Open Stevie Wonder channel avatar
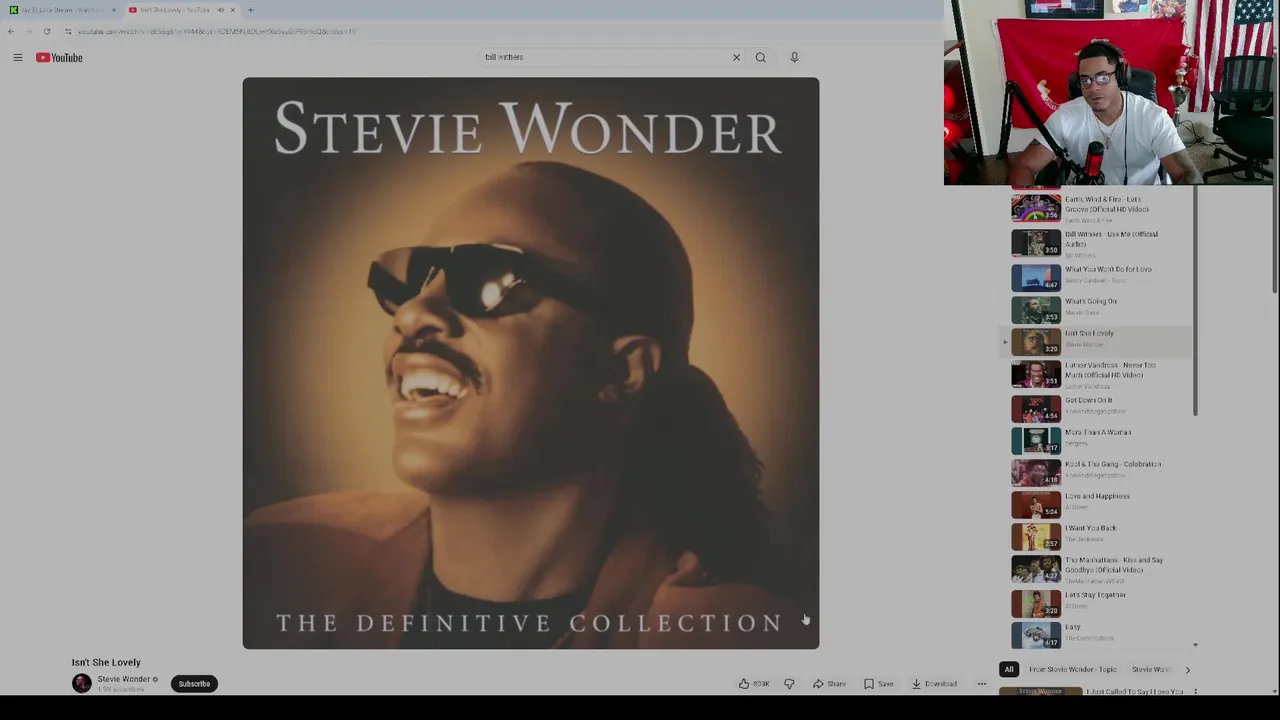 coord(82,683)
